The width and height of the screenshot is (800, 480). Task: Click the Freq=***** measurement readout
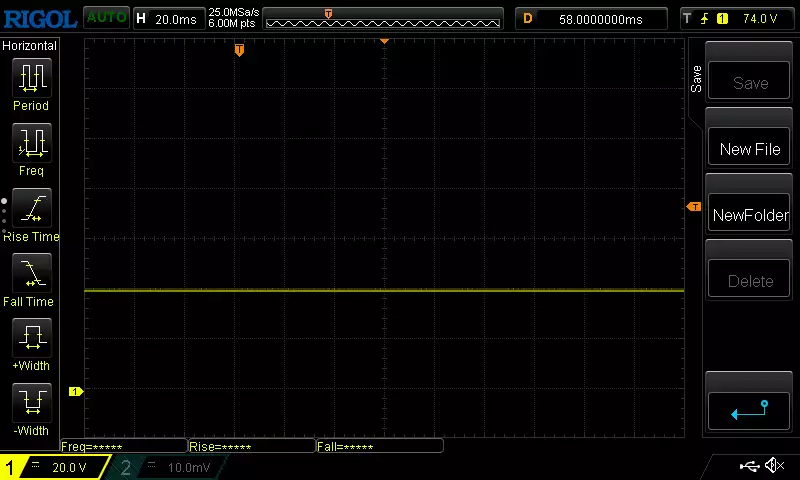[x=123, y=446]
